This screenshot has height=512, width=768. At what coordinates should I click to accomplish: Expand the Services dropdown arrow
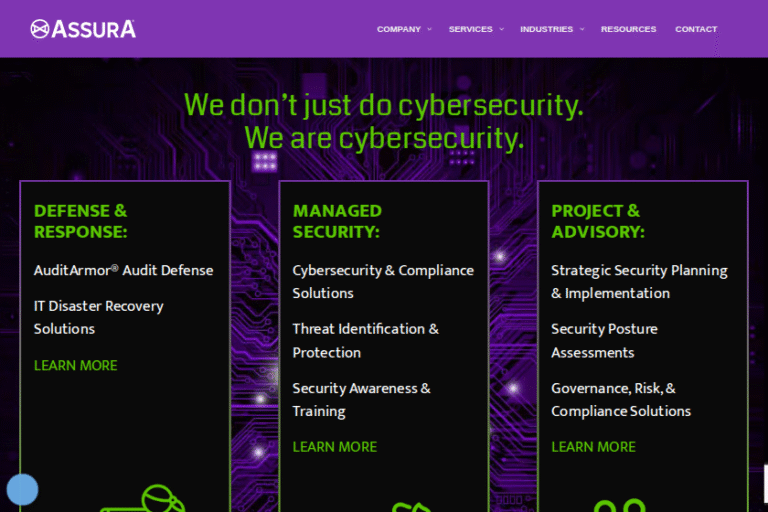point(502,30)
